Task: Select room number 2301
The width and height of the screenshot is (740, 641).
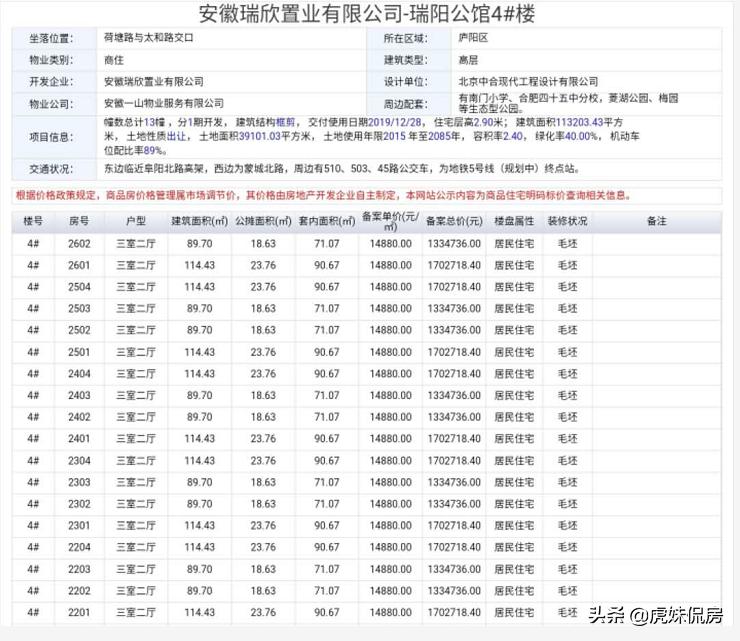Action: coord(79,526)
